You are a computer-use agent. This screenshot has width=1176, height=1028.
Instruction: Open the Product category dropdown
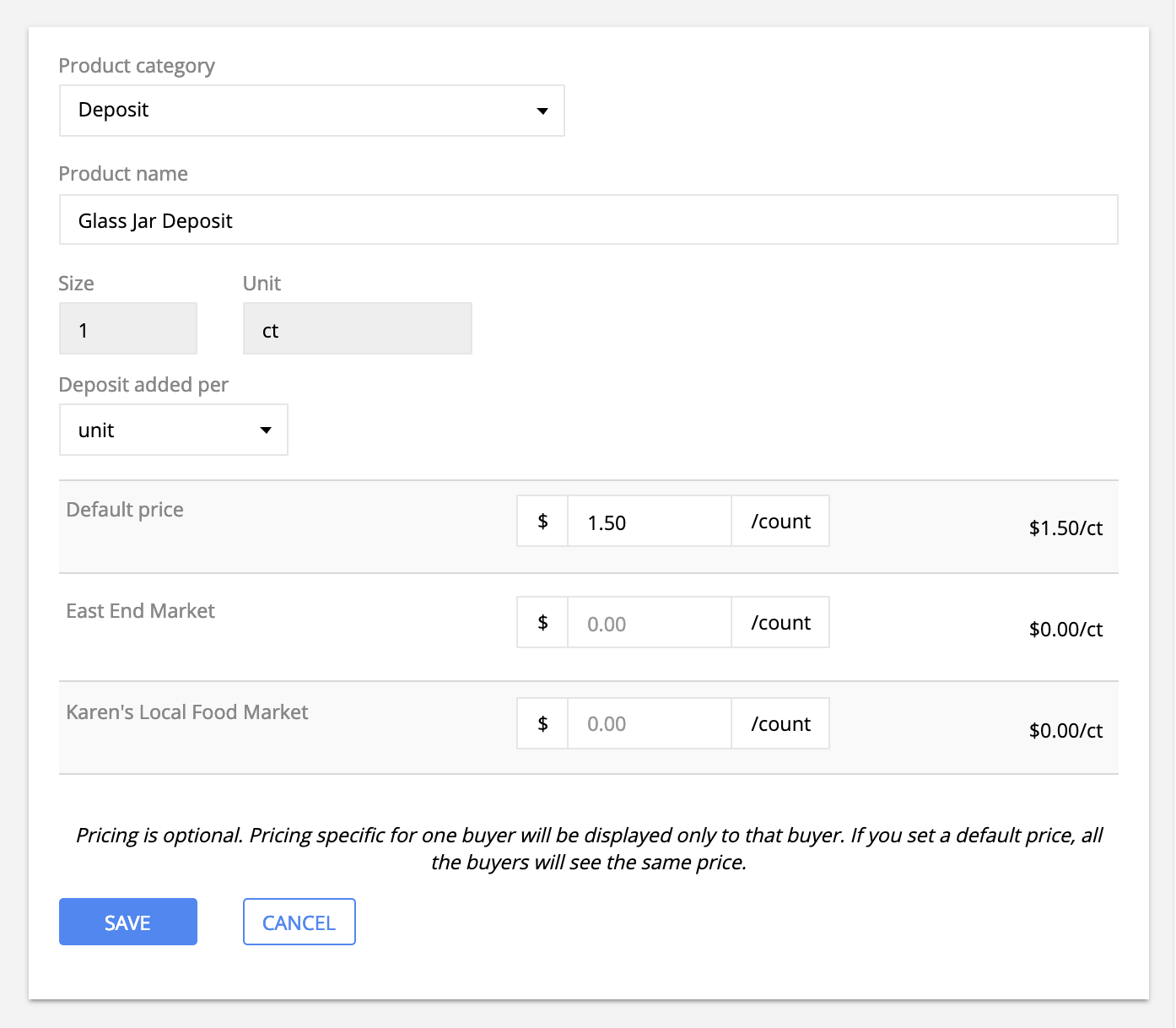click(311, 111)
